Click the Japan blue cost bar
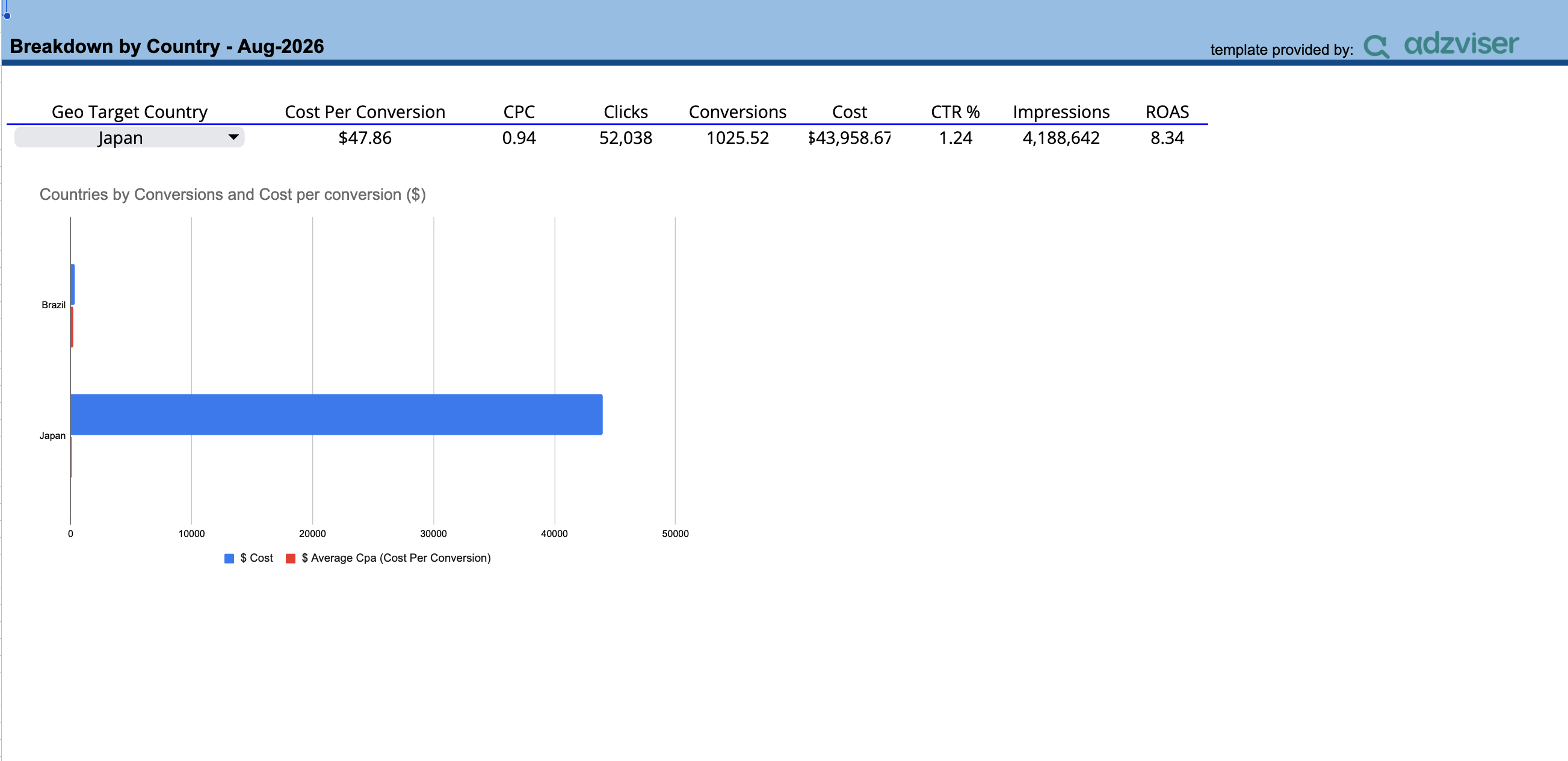This screenshot has width=1568, height=761. (x=336, y=414)
